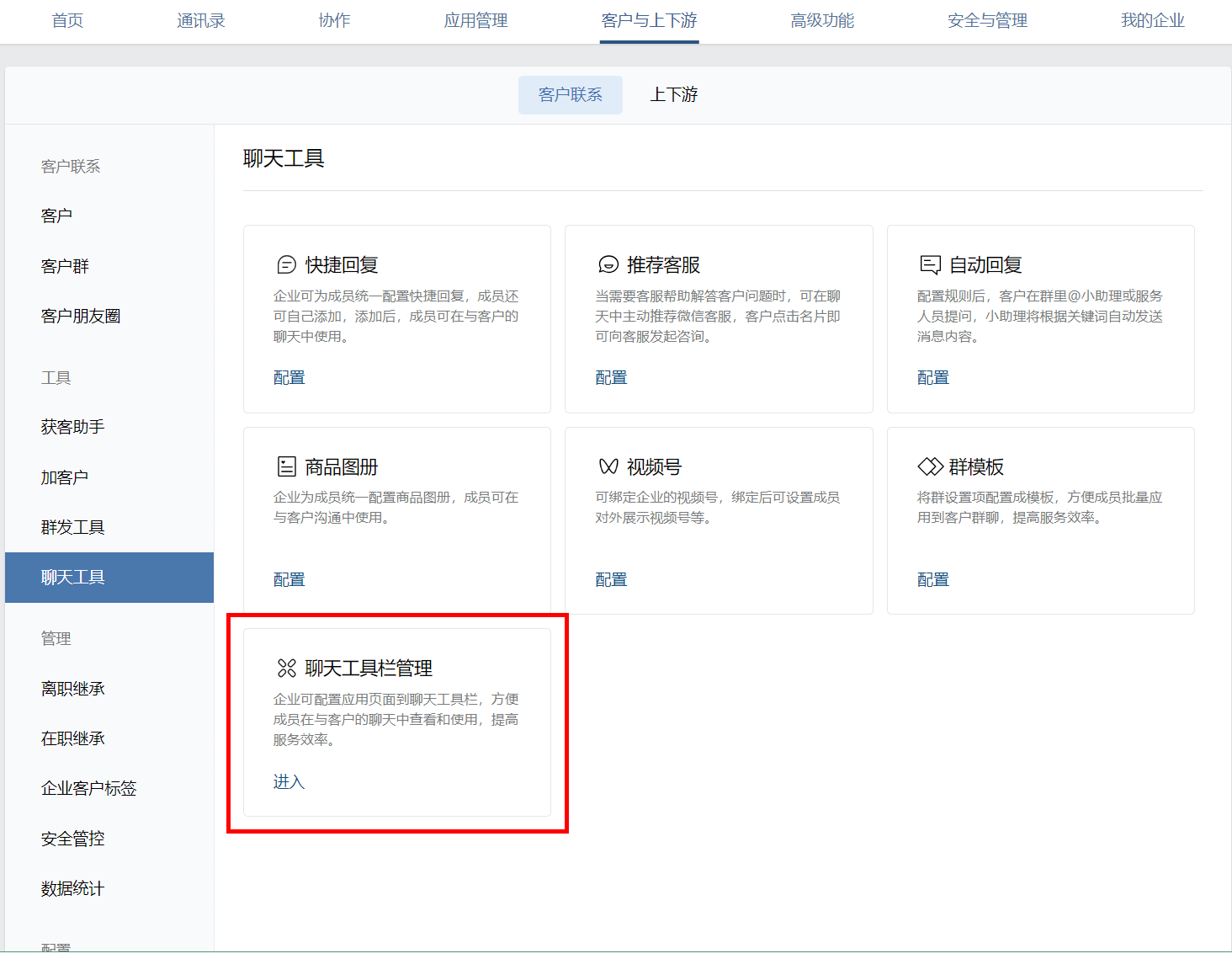This screenshot has height=959, width=1232.
Task: Click 进入 under 聊天工具栏管理 card
Action: coord(289,782)
